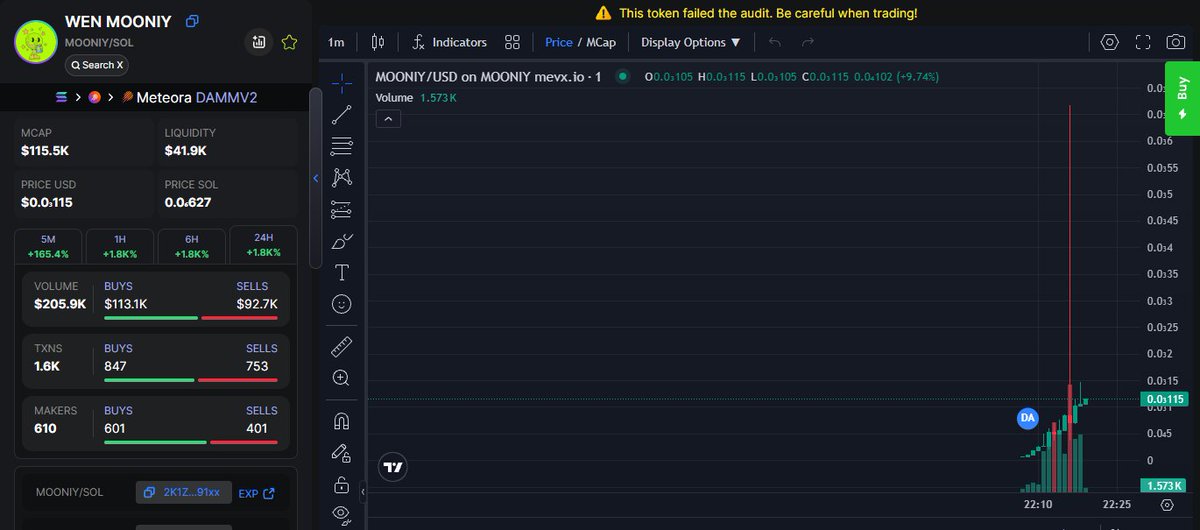Open the candle chart style selector
The image size is (1200, 530).
pyautogui.click(x=377, y=42)
